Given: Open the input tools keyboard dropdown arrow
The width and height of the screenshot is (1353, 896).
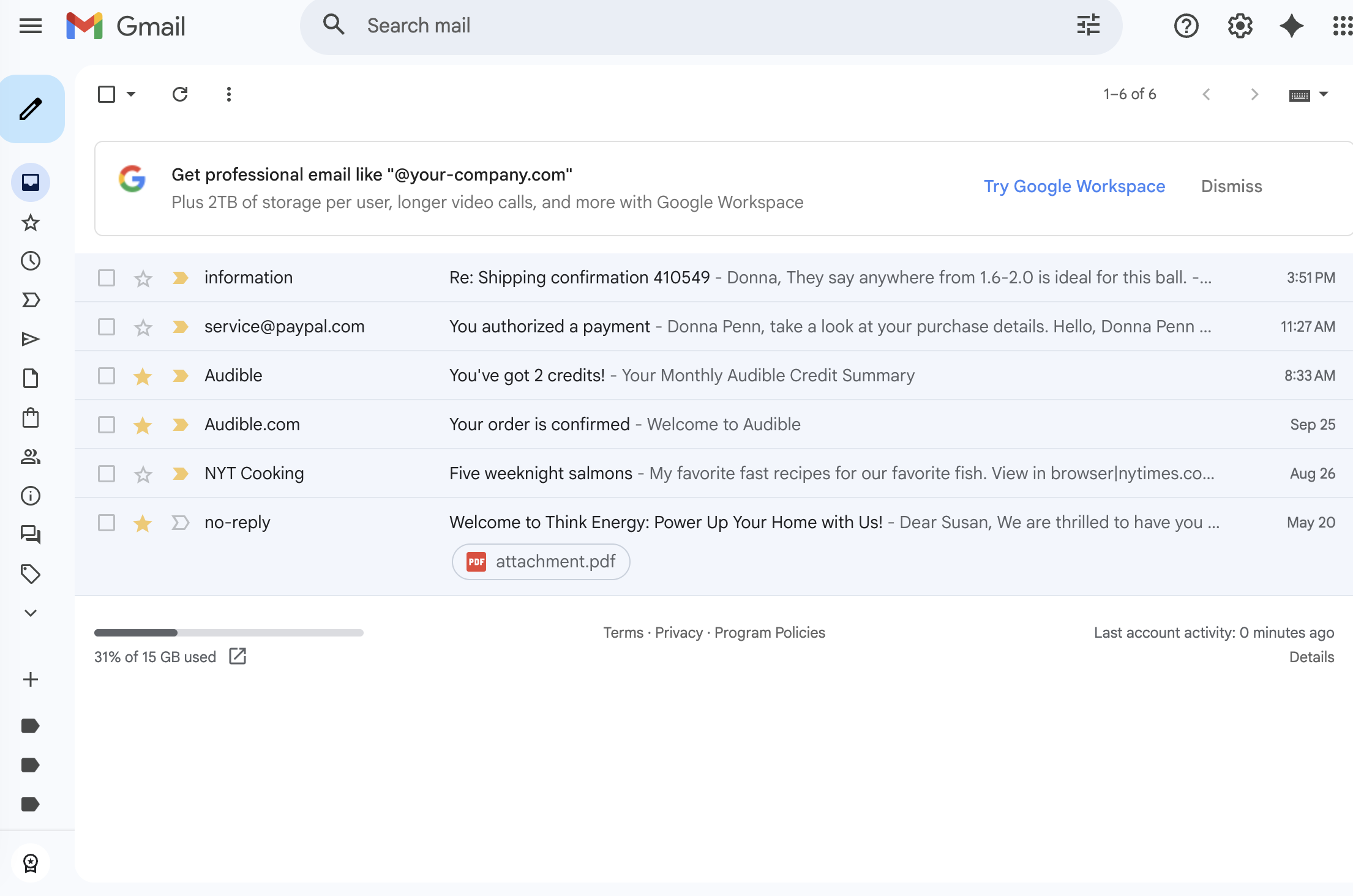Looking at the screenshot, I should pyautogui.click(x=1324, y=94).
